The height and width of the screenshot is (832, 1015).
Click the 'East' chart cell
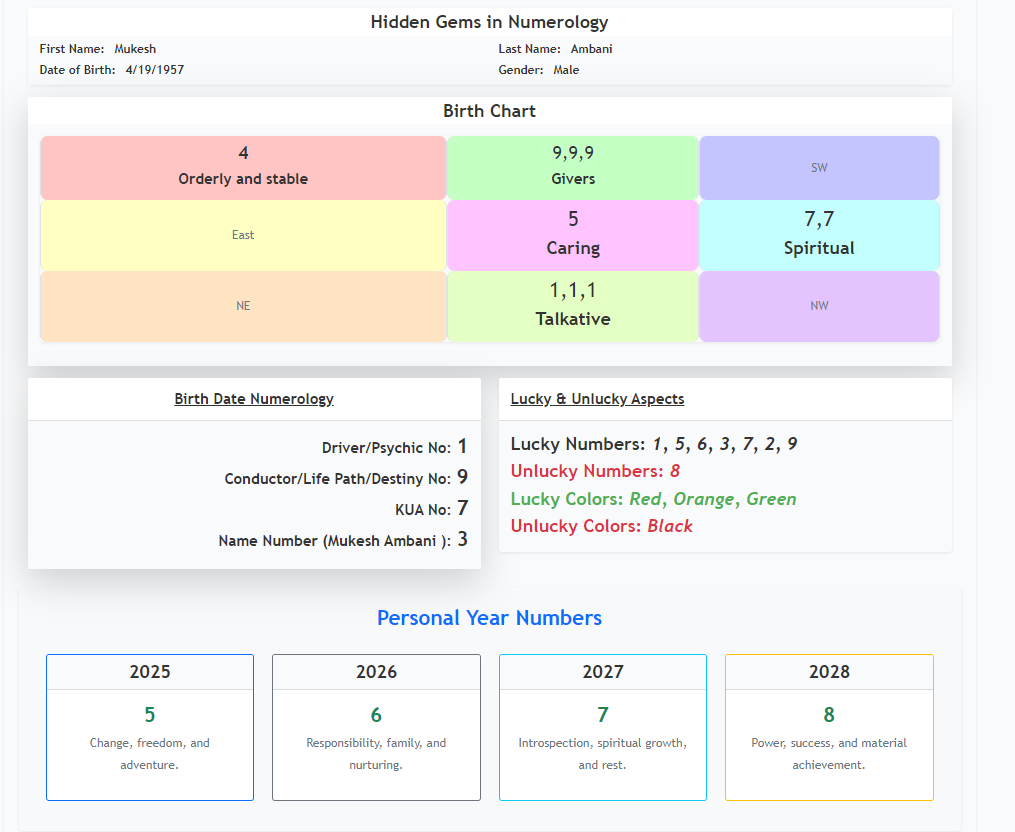[243, 235]
